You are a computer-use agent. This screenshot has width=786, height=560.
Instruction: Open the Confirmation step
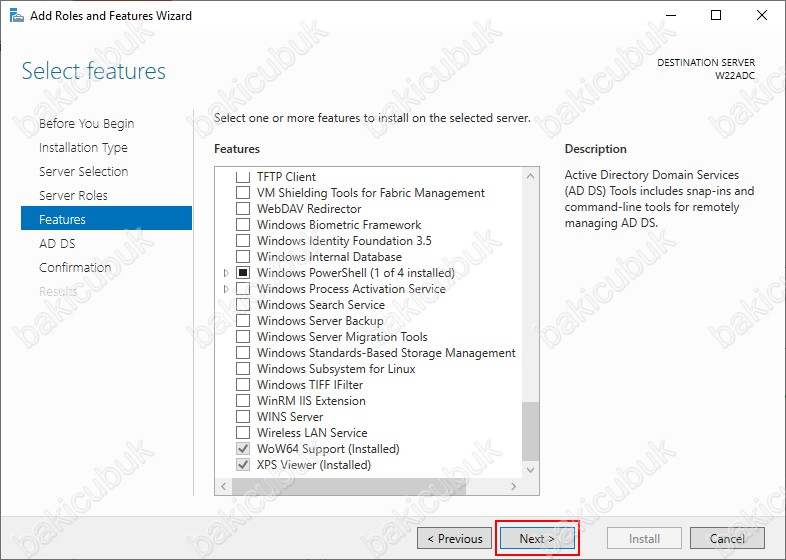75,268
